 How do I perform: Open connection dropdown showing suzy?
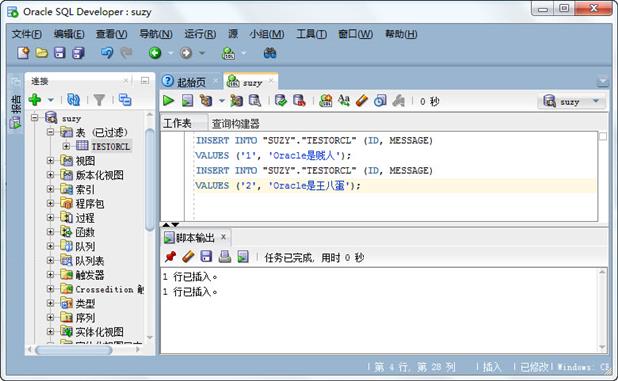[x=571, y=102]
